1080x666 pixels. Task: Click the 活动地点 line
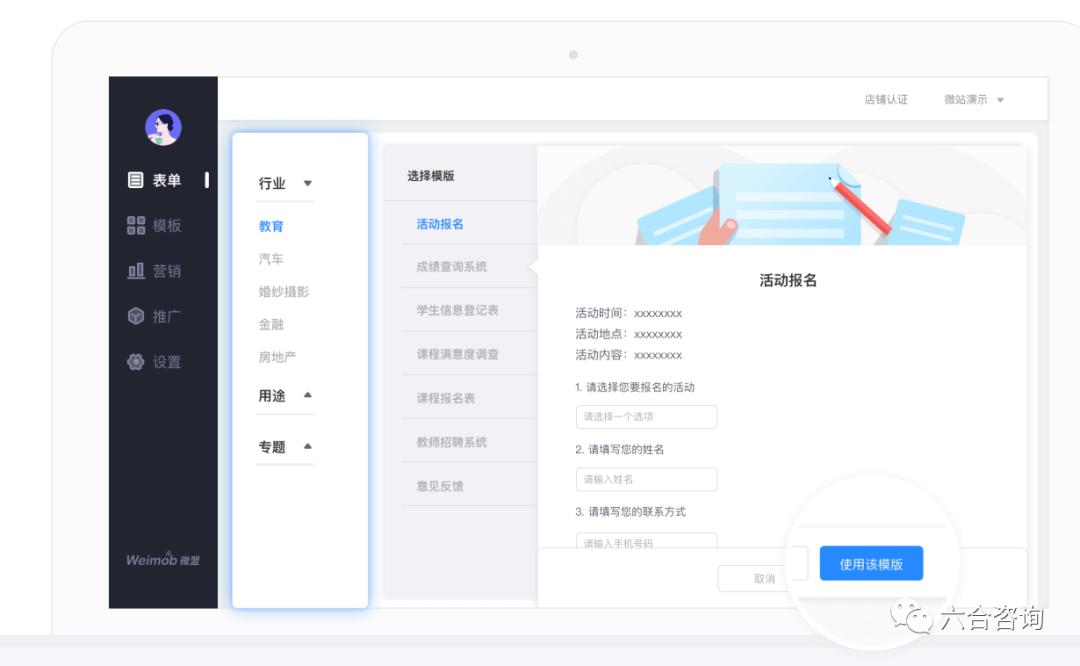[x=629, y=334]
